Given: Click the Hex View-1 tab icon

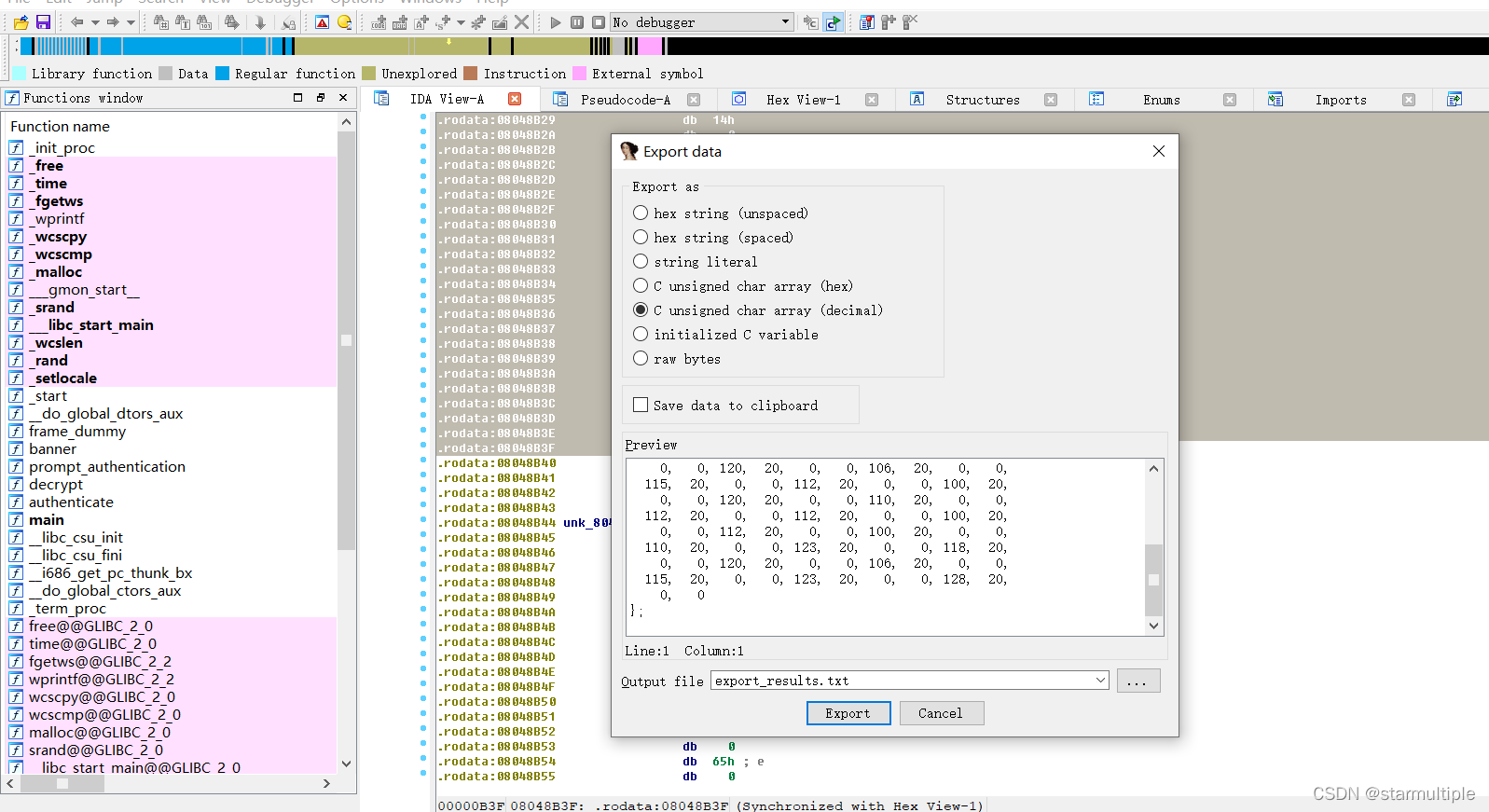Looking at the screenshot, I should click(x=739, y=99).
